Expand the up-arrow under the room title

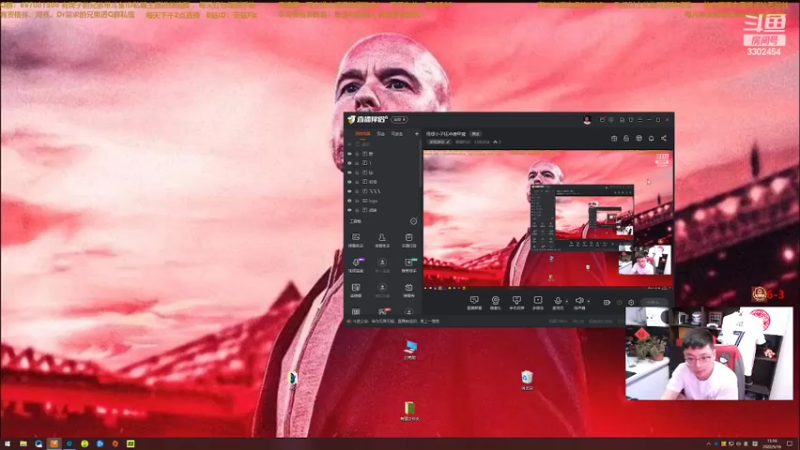point(495,142)
